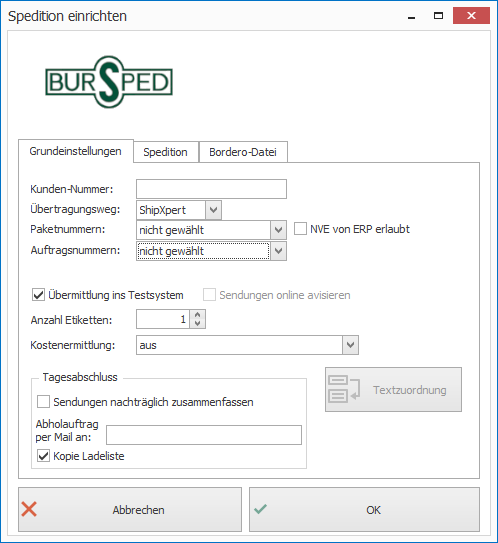Screen dimensions: 498x543
Task: Maximize the Spedition einrichten window
Action: [x=438, y=16]
